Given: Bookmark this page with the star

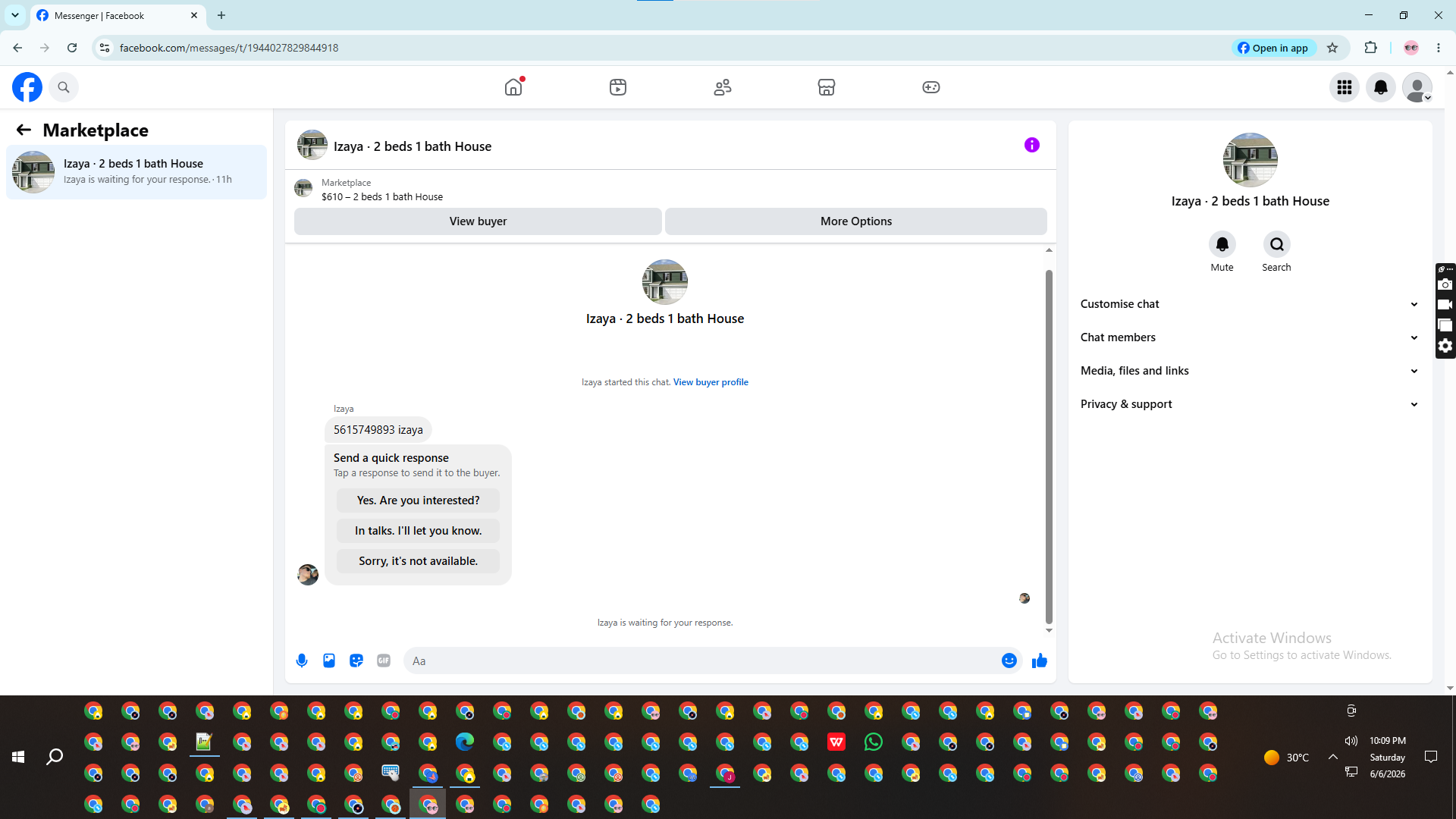Looking at the screenshot, I should [1332, 48].
